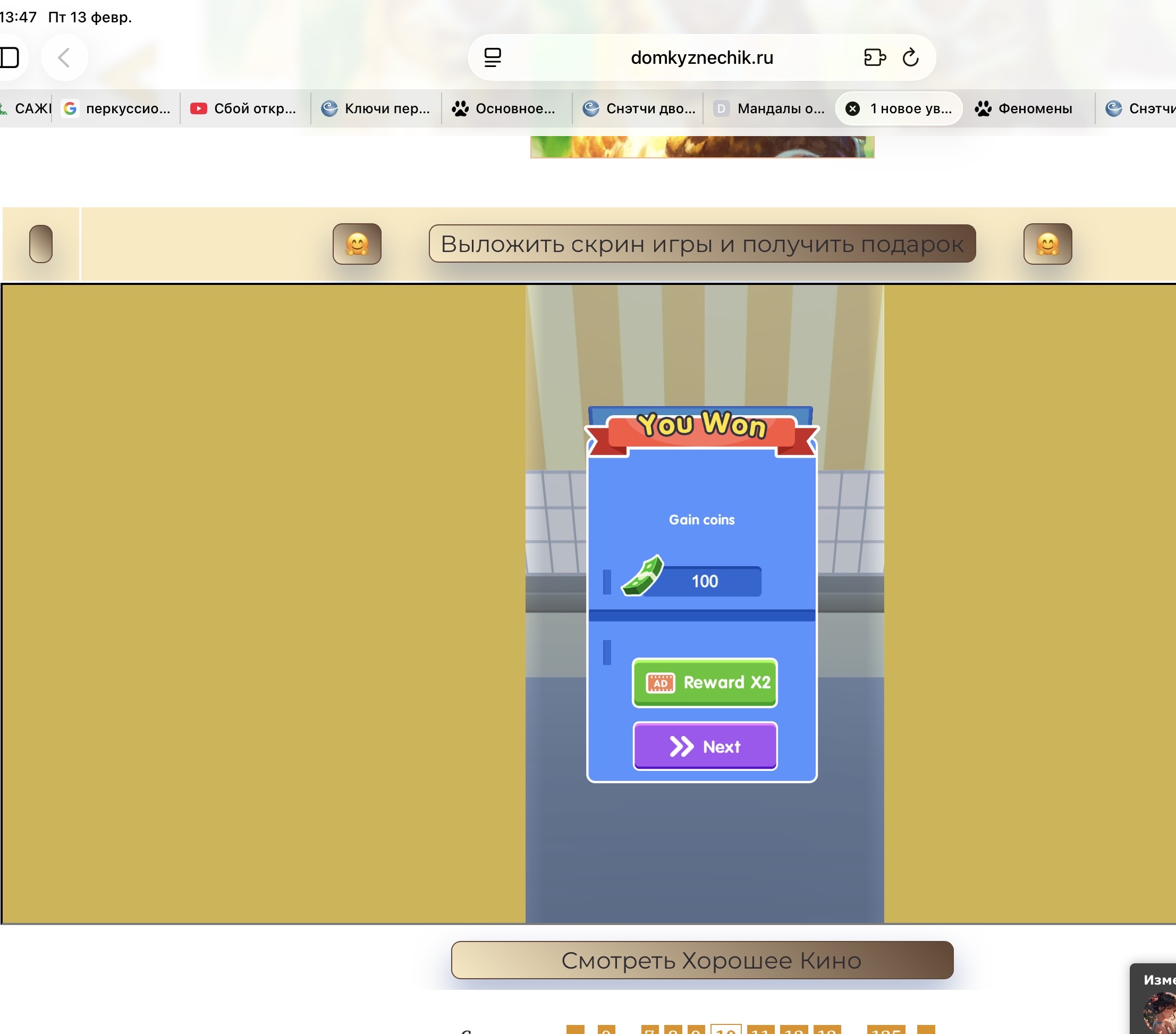Switch to the 'перкуссио...' Google tab
This screenshot has width=1176, height=1034.
tap(118, 109)
